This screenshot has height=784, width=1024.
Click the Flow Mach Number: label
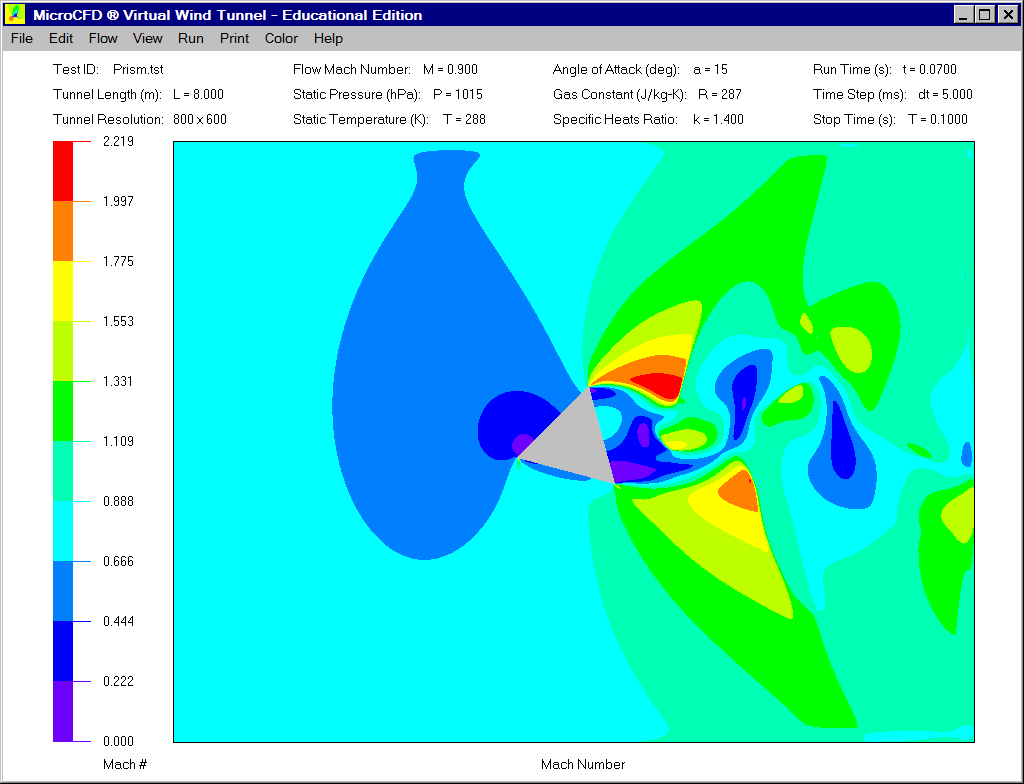(x=352, y=69)
